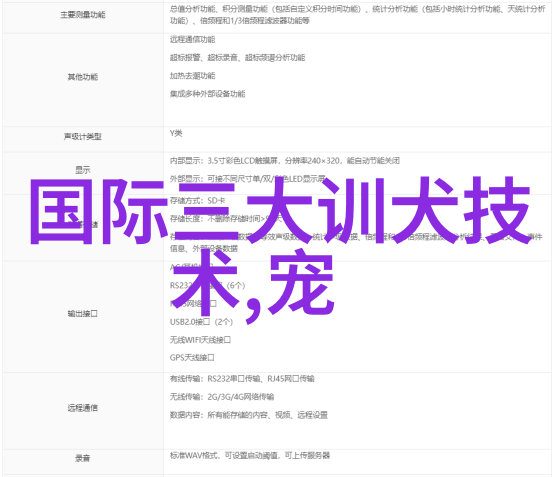Screen dimensions: 554x477
Task: Click the 标准WAV格式 description text
Action: click(250, 455)
